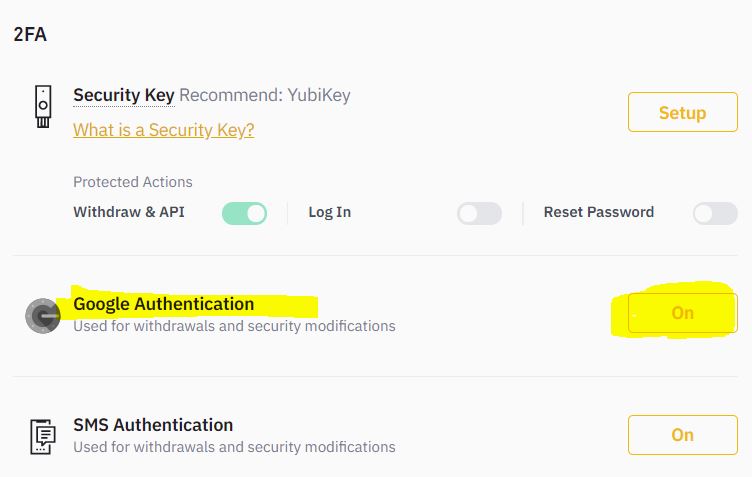Click the Protected Actions label
752x477 pixels.
click(x=132, y=182)
